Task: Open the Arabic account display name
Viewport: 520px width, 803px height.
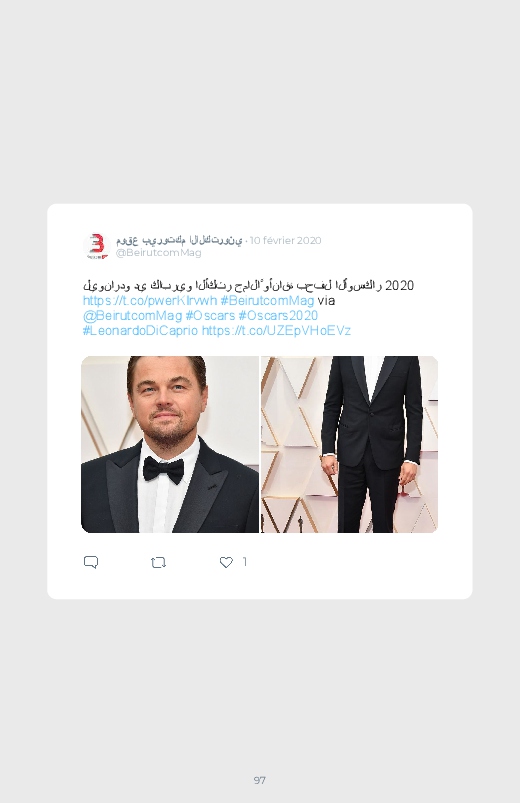Action: point(179,240)
